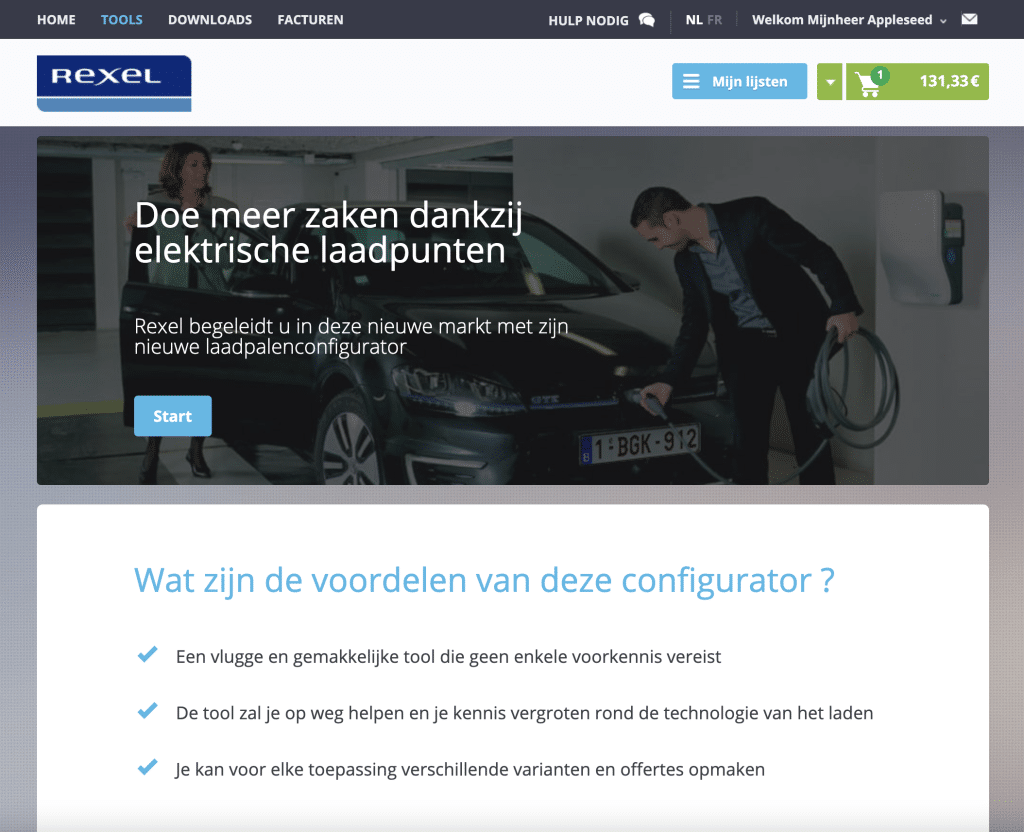The image size is (1024, 832).
Task: Click the third blue checkmark bullet
Action: coord(148,767)
